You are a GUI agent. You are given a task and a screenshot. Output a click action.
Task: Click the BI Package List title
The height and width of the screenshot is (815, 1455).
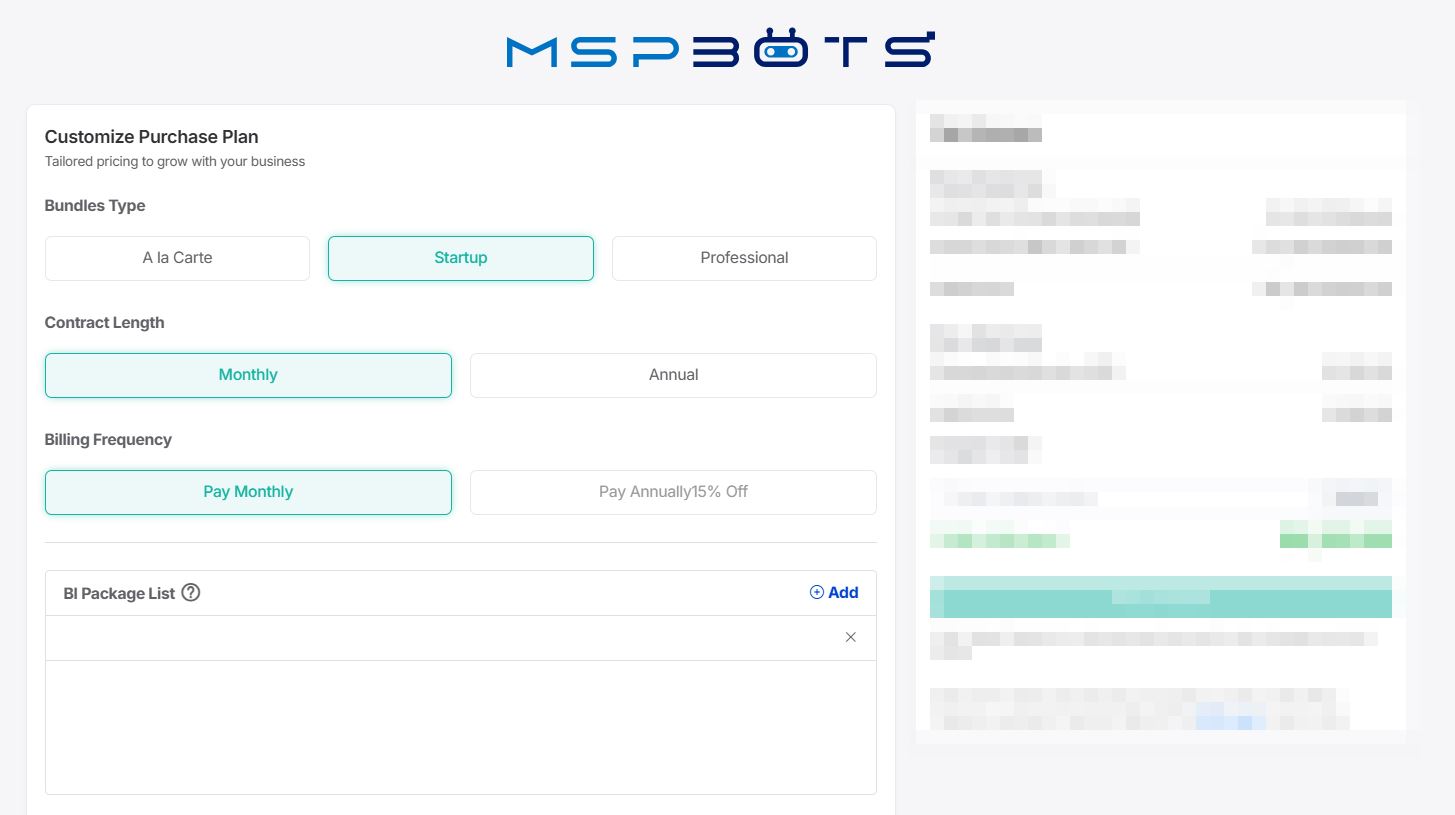119,593
